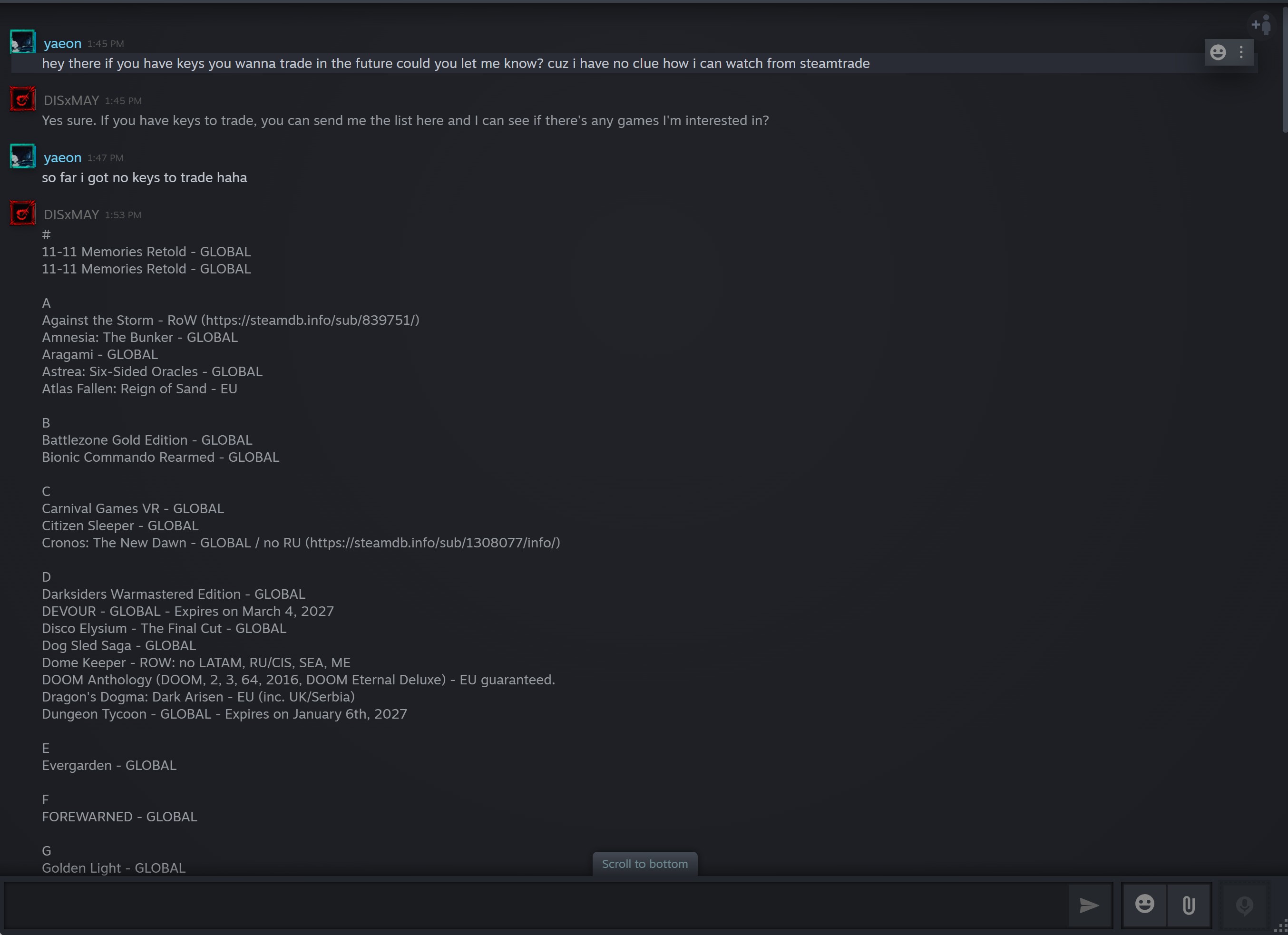Click DISxMAY's avatar beside the games list
The image size is (1288, 935).
coord(23,214)
